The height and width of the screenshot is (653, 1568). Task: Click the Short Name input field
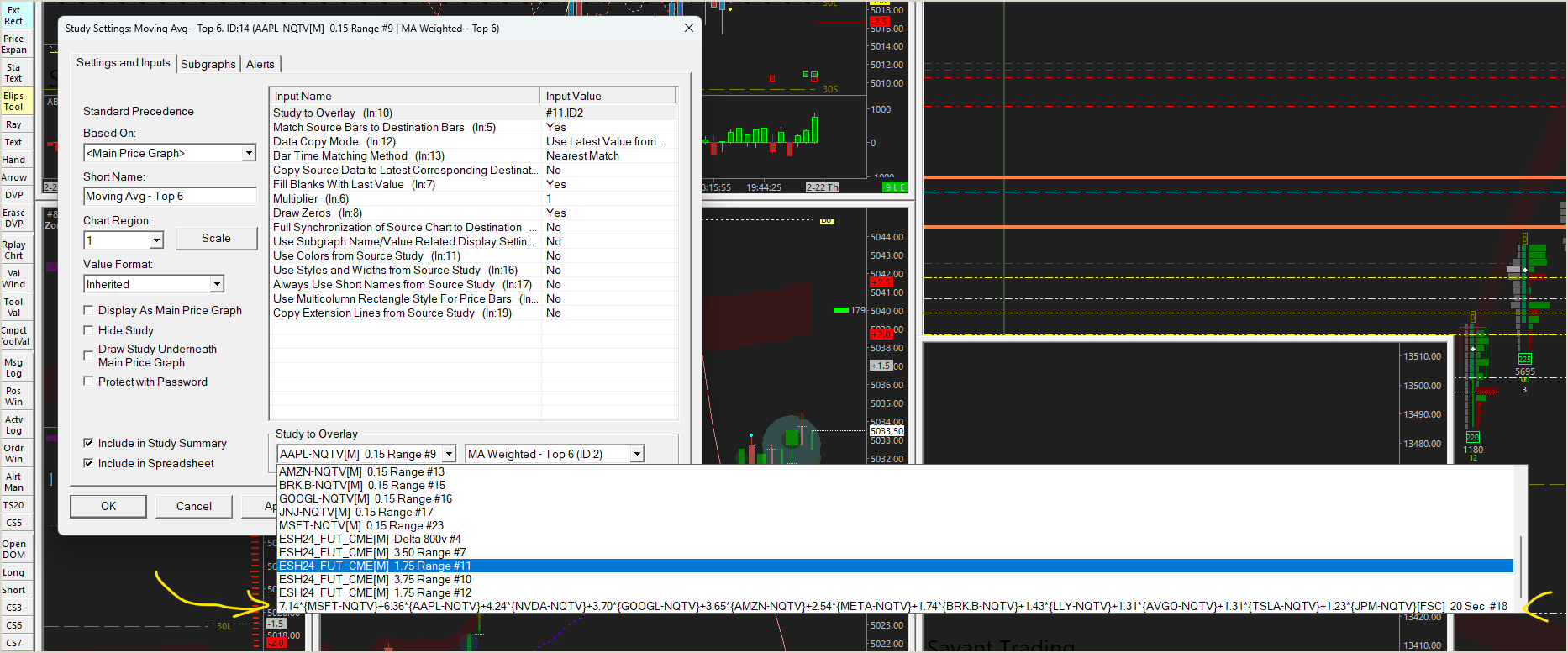point(170,197)
